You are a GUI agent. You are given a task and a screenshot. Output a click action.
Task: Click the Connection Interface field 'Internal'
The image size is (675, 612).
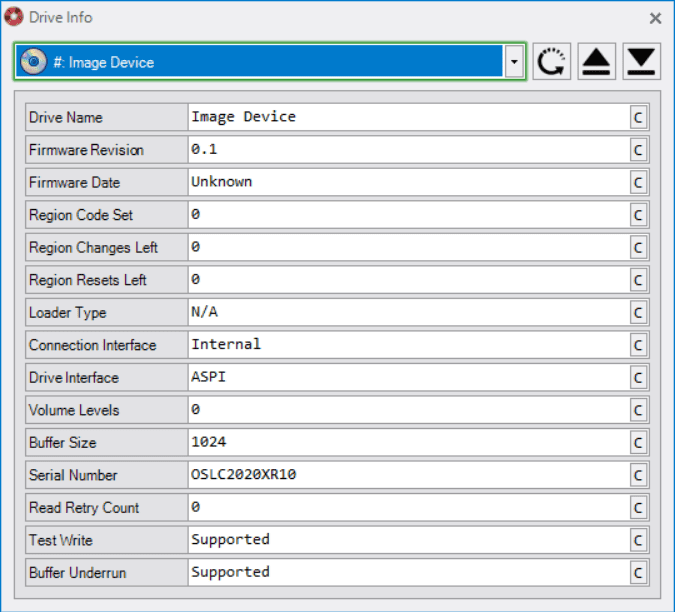click(409, 345)
